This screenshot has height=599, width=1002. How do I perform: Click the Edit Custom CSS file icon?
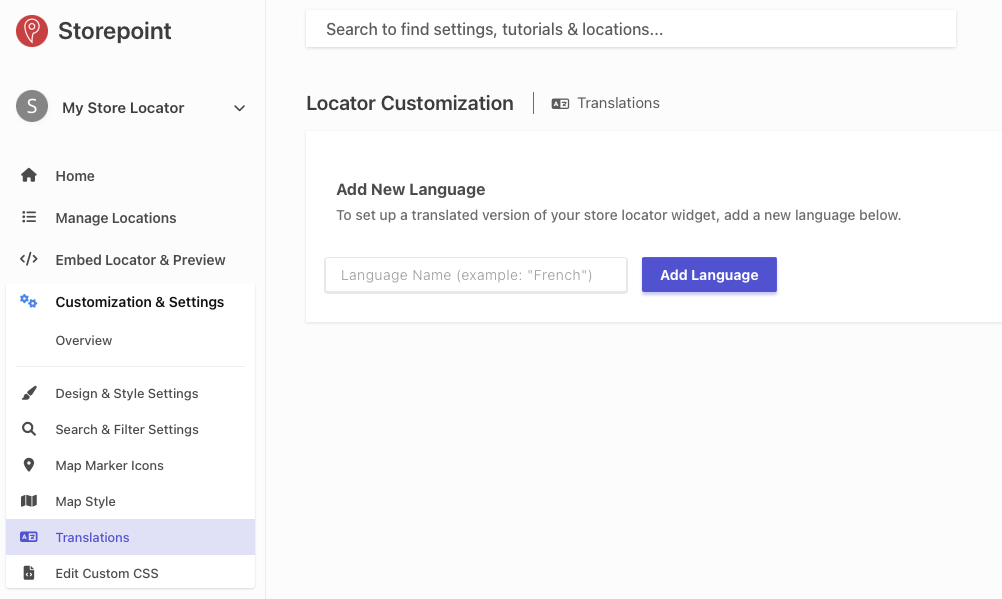click(x=29, y=574)
